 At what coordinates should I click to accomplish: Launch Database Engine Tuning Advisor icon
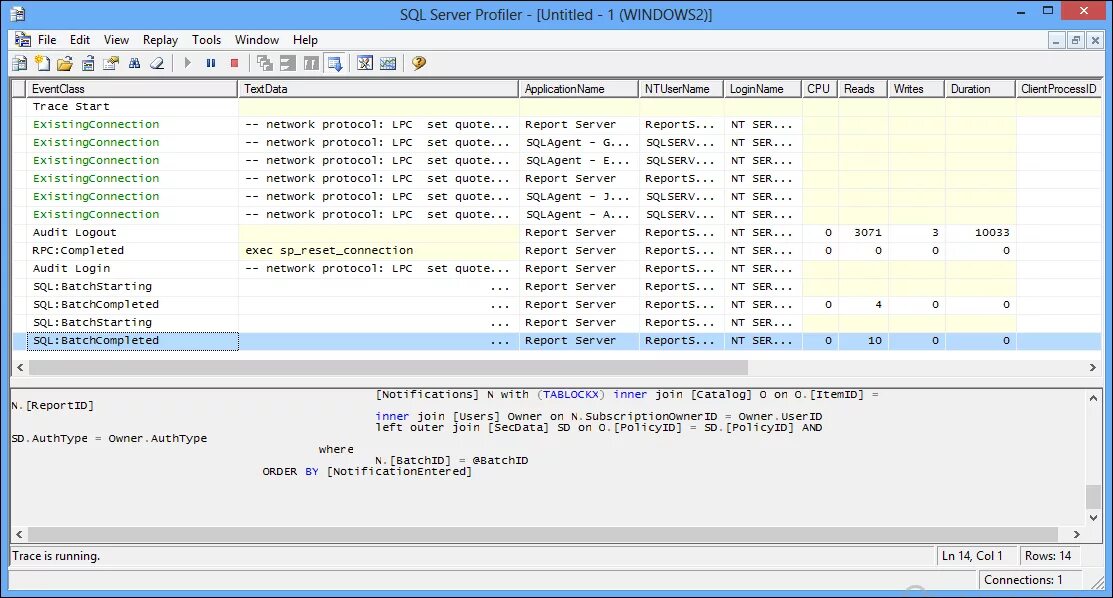click(x=365, y=63)
